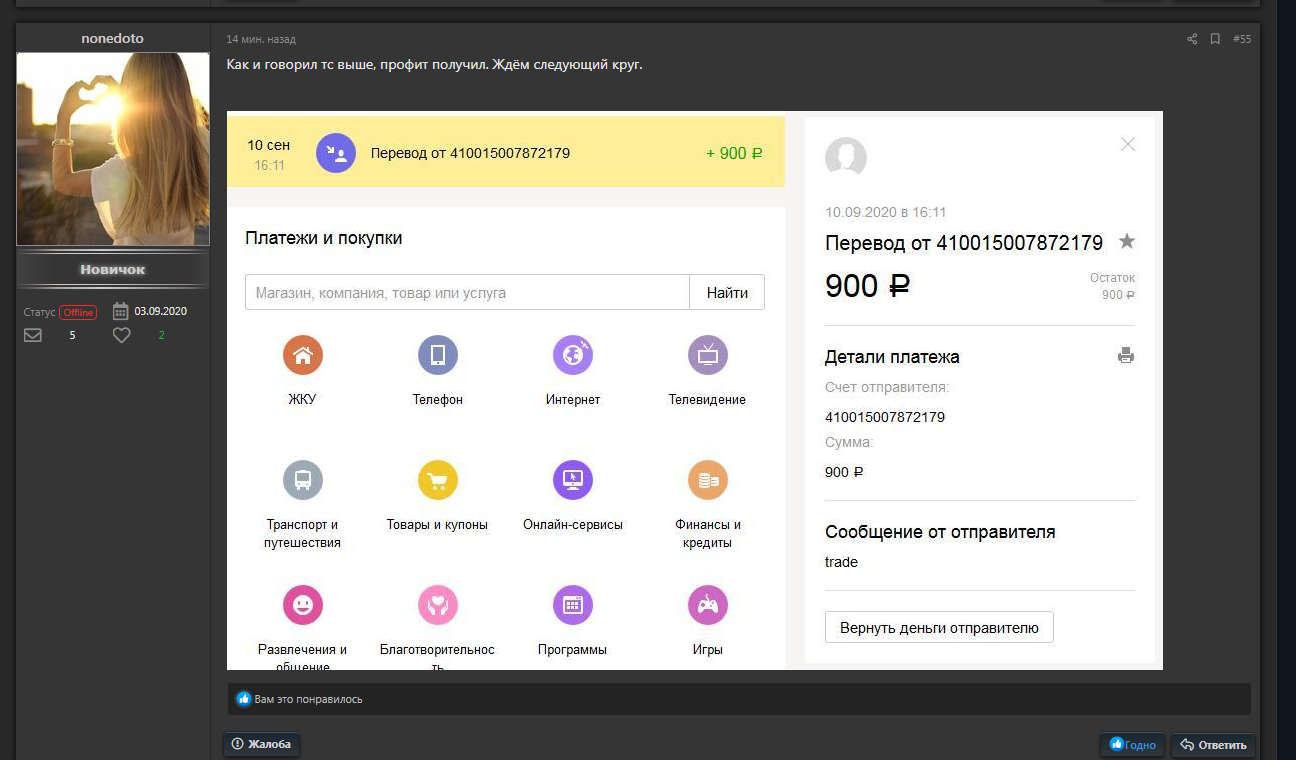Image resolution: width=1296 pixels, height=760 pixels.
Task: Click the Найти search button
Action: coord(727,292)
